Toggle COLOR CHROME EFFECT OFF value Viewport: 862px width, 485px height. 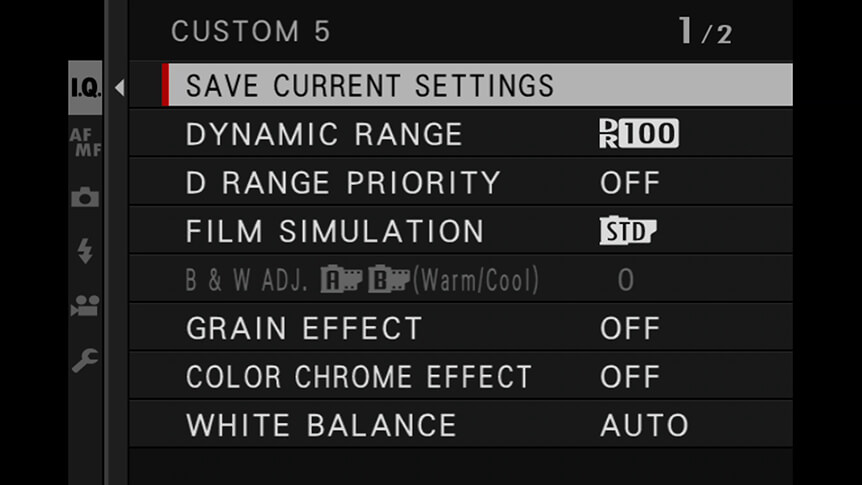(629, 377)
